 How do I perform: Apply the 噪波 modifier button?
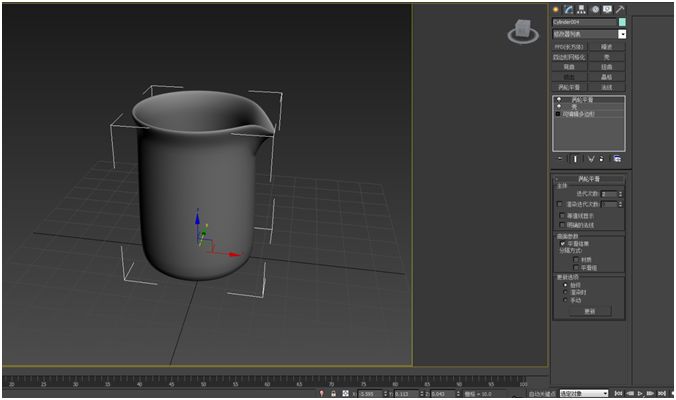coord(607,47)
